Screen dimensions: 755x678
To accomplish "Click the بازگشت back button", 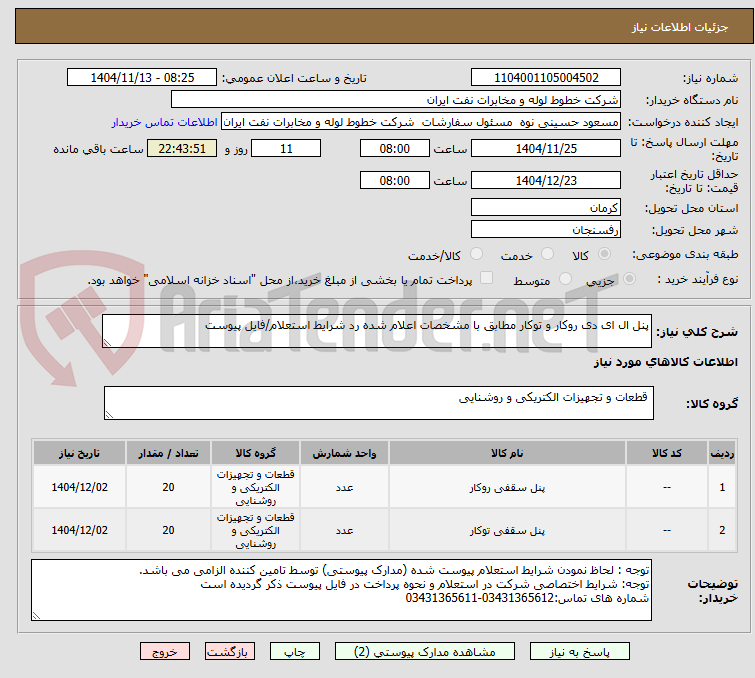I will [x=230, y=652].
